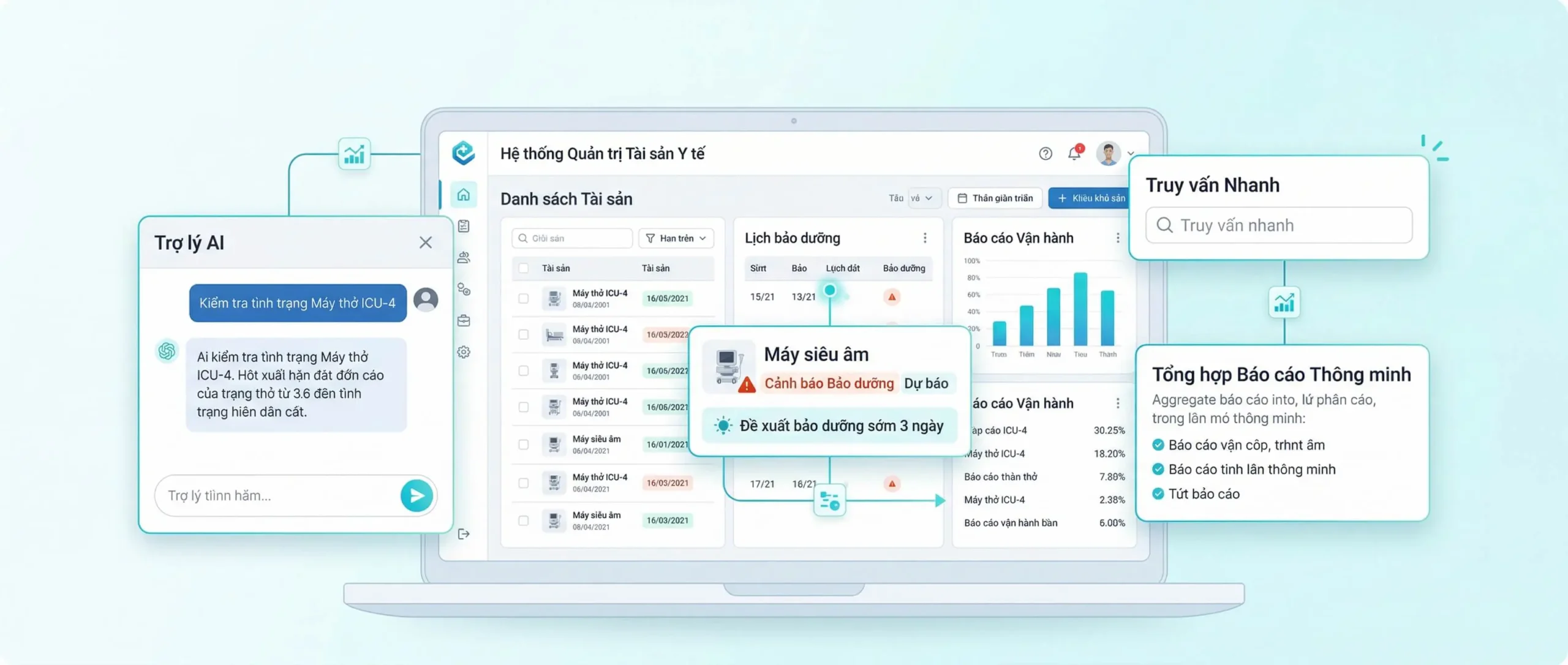Click the settings gear in sidebar

464,352
